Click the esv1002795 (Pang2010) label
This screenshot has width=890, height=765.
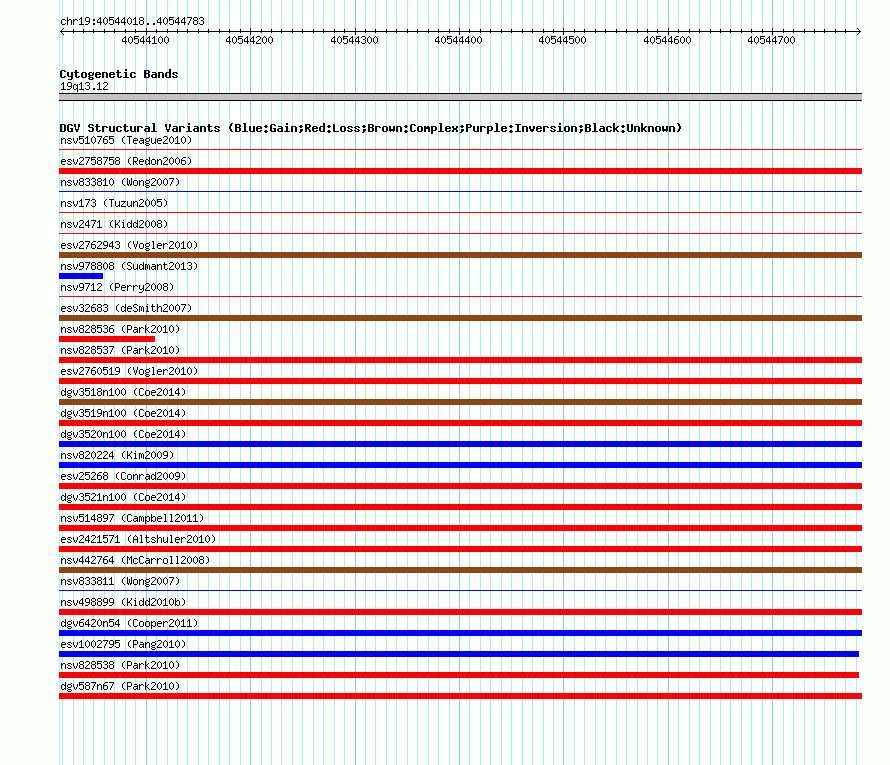(123, 644)
